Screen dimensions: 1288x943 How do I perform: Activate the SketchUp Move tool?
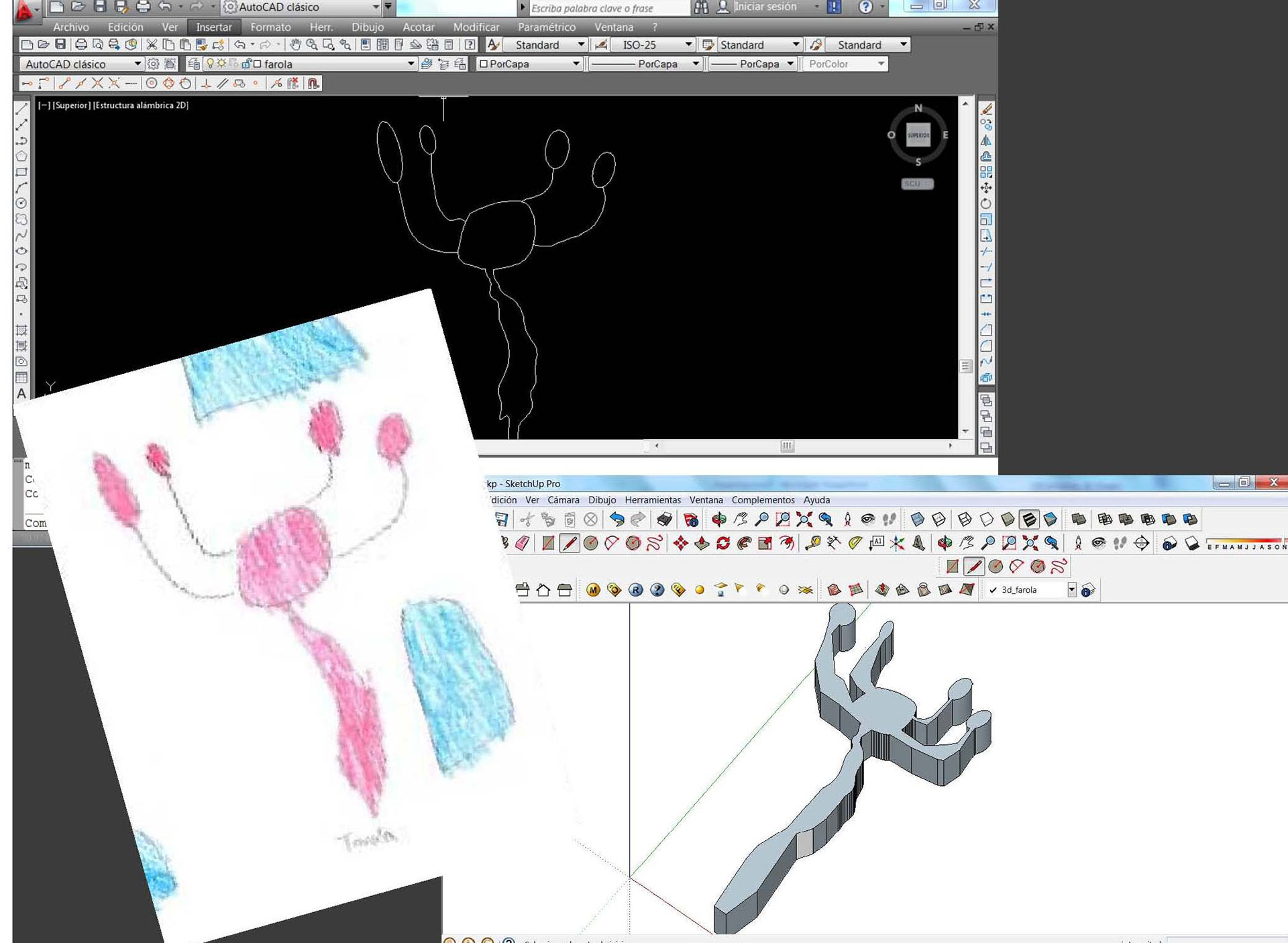point(680,543)
